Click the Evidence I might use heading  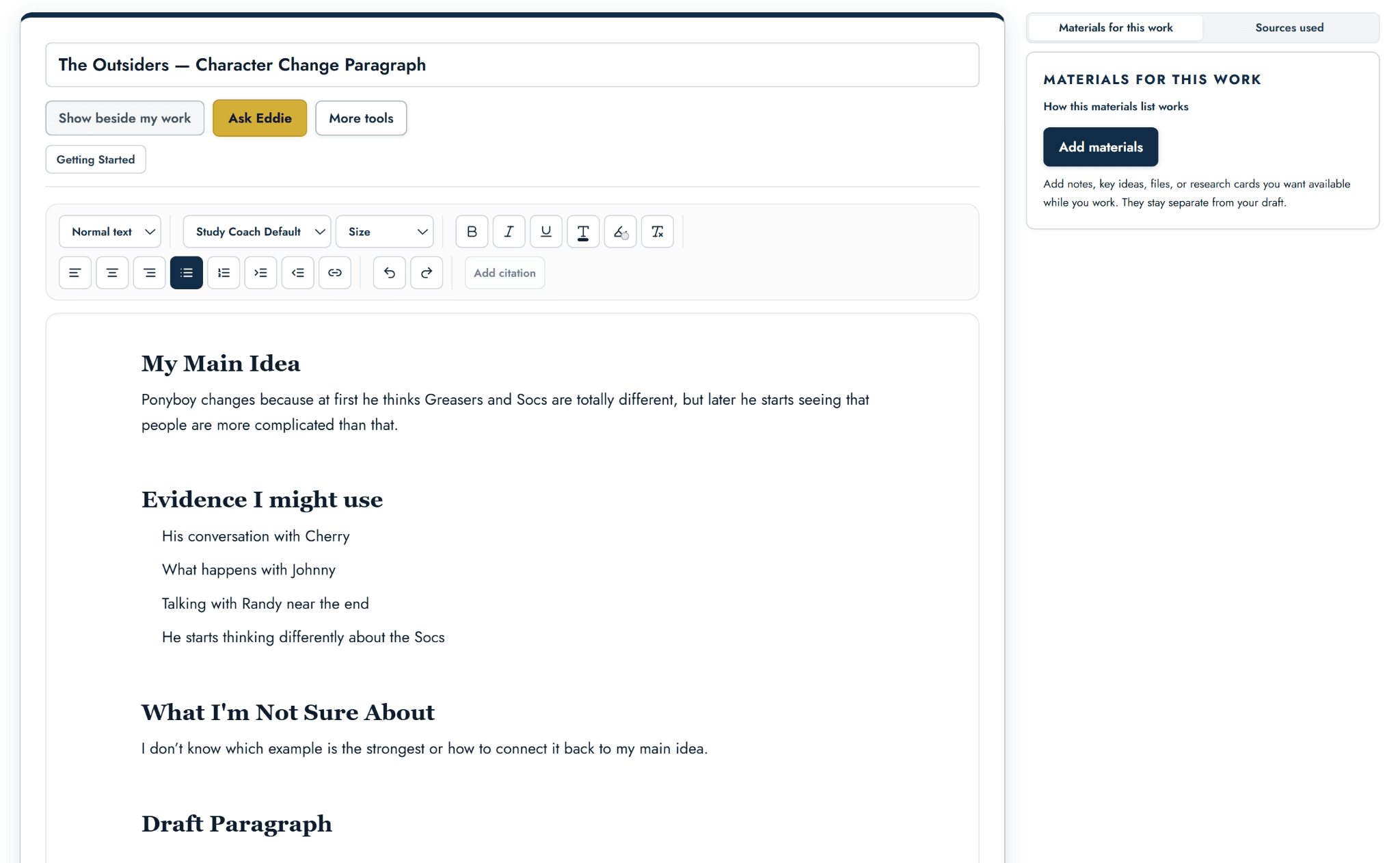coord(262,499)
